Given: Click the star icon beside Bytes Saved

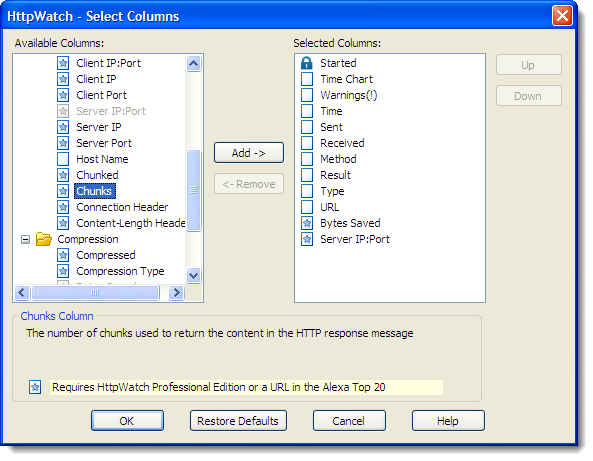Looking at the screenshot, I should pos(307,223).
